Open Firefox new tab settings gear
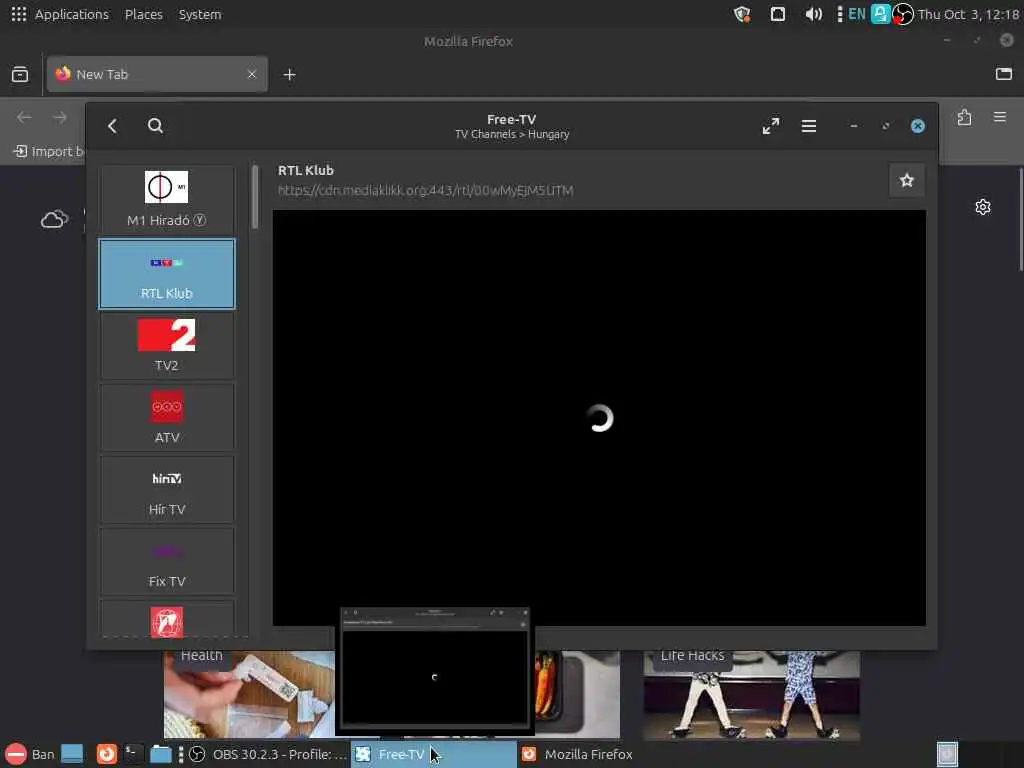The image size is (1024, 768). pos(983,207)
